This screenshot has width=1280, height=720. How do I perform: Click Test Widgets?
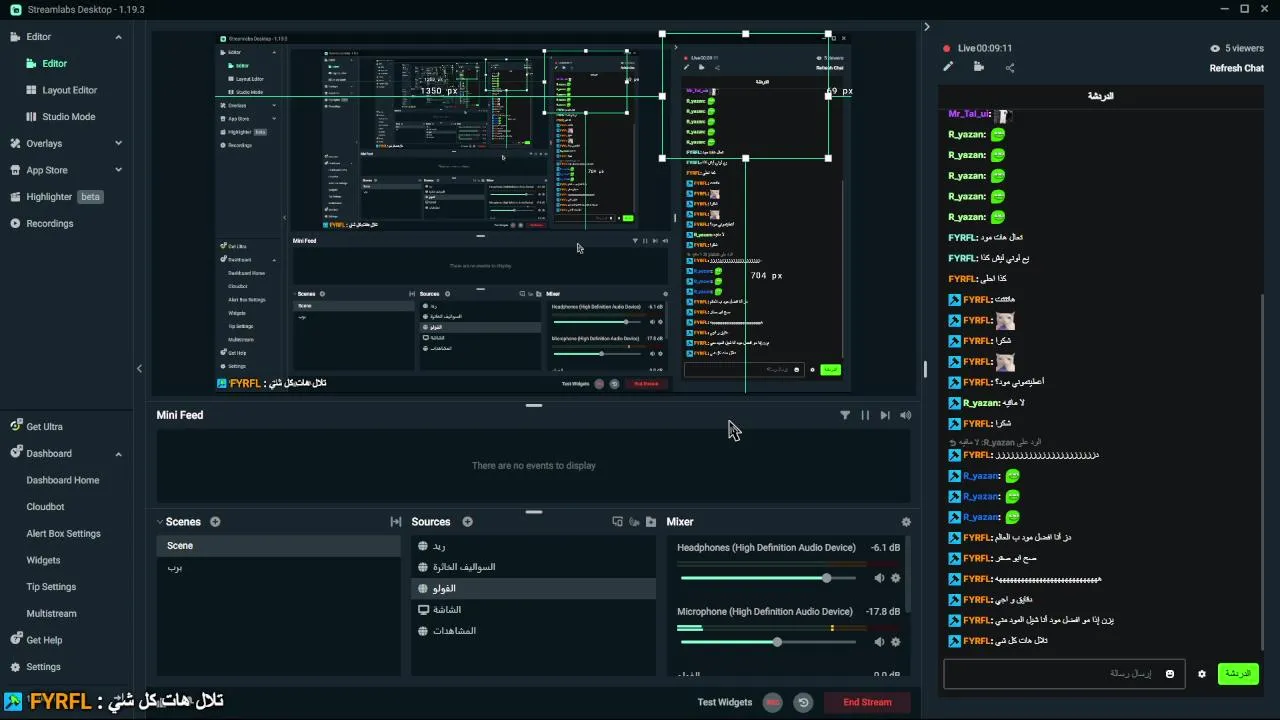click(725, 703)
